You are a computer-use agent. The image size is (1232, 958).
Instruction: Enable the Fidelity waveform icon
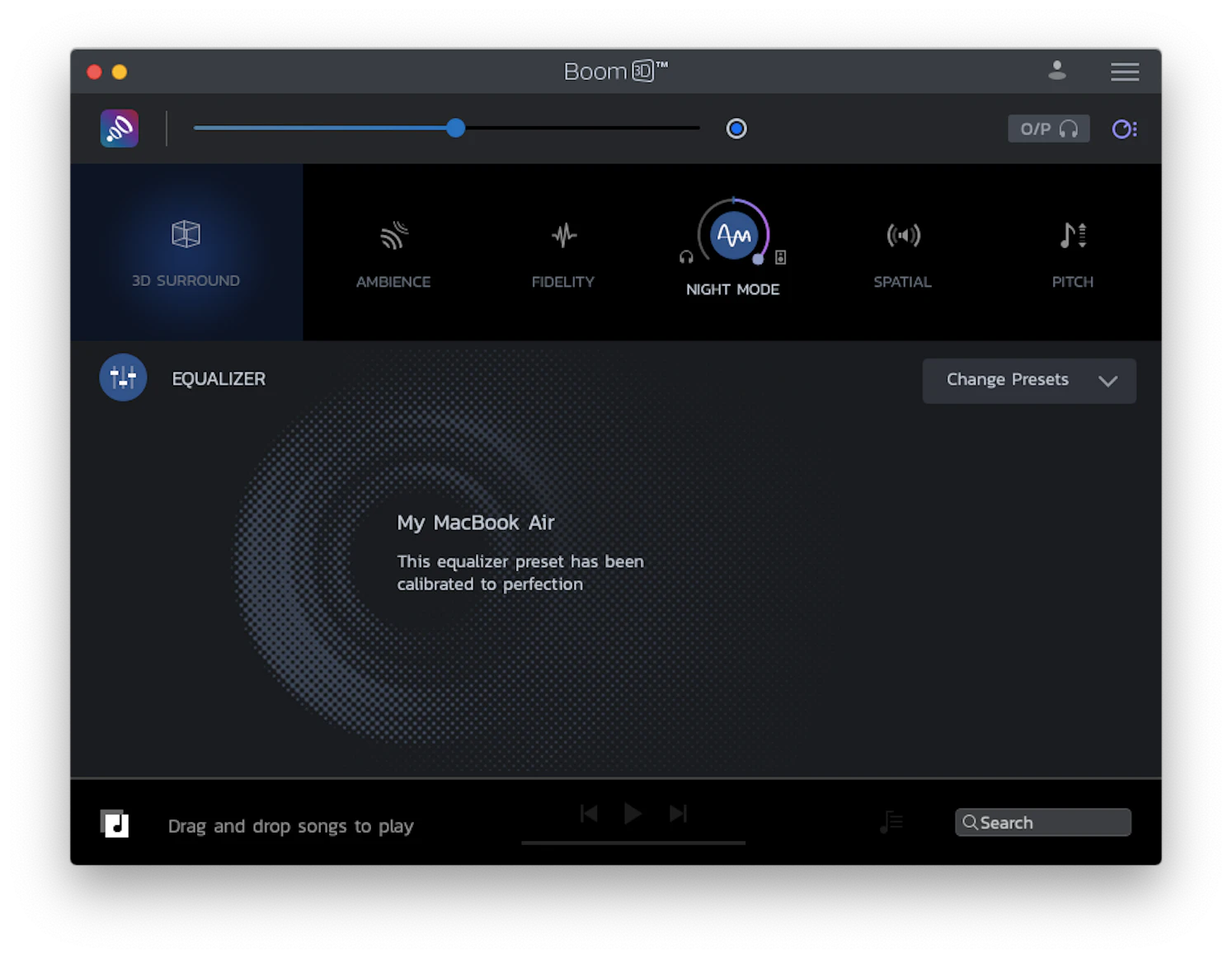tap(564, 235)
